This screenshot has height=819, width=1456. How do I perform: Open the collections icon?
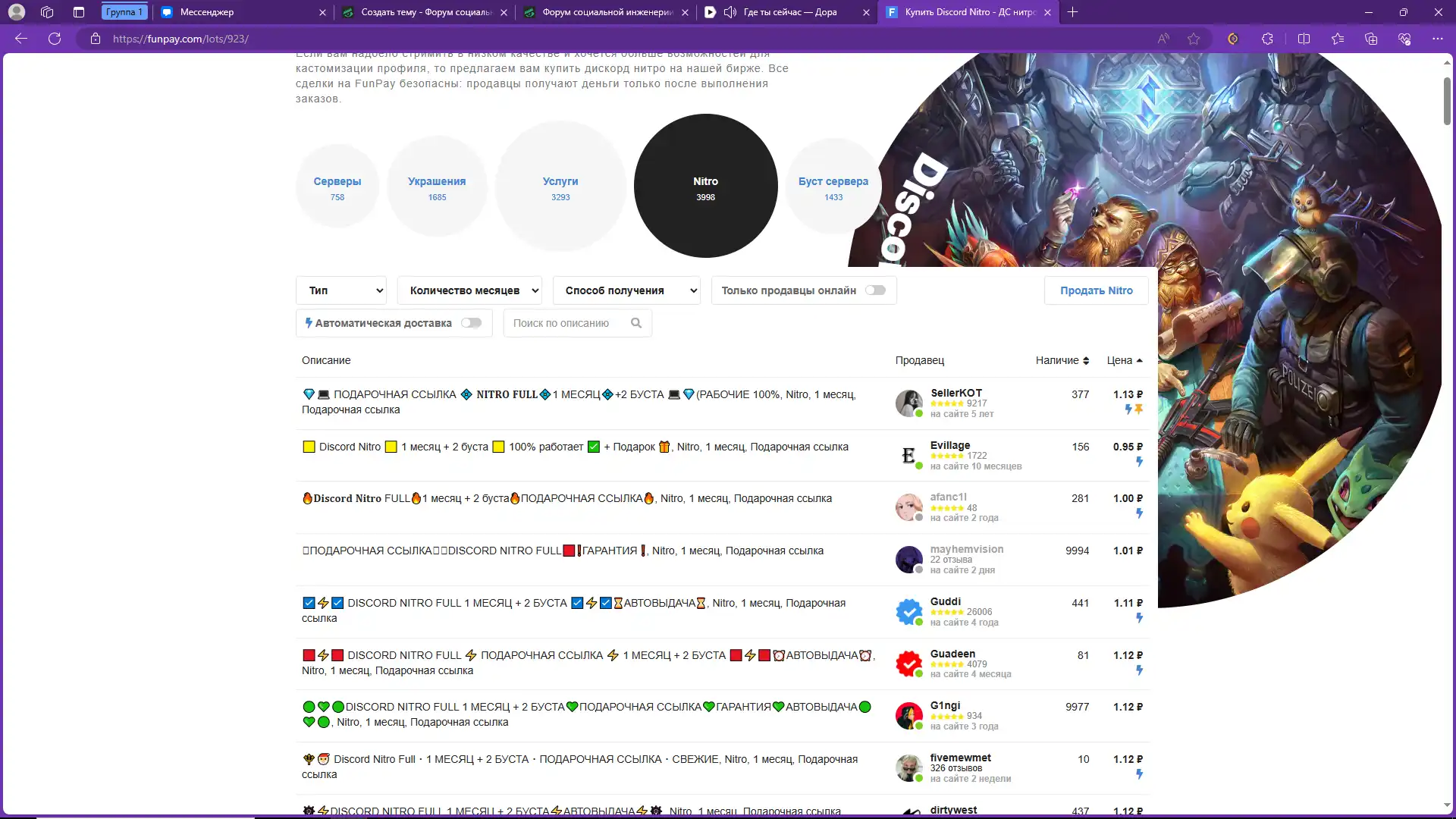click(1370, 39)
